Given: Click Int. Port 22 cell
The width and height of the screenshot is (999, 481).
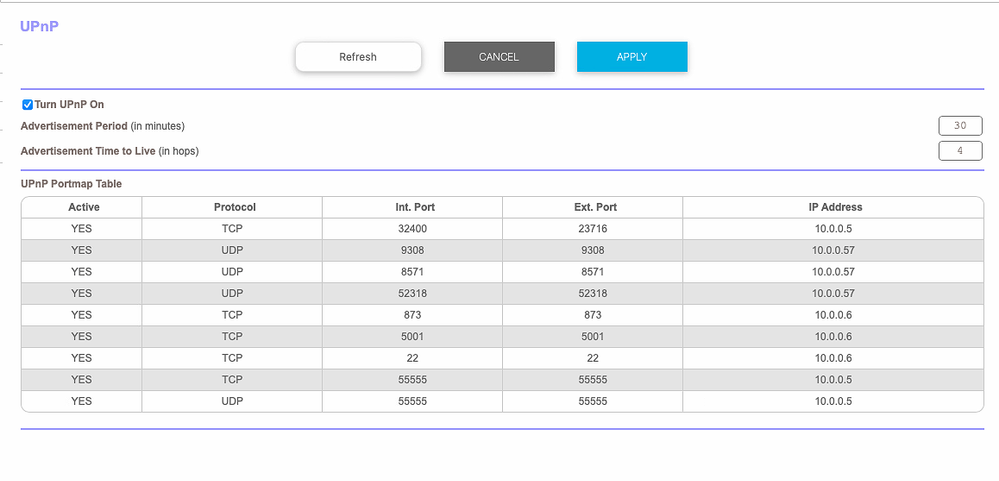Looking at the screenshot, I should [x=412, y=358].
